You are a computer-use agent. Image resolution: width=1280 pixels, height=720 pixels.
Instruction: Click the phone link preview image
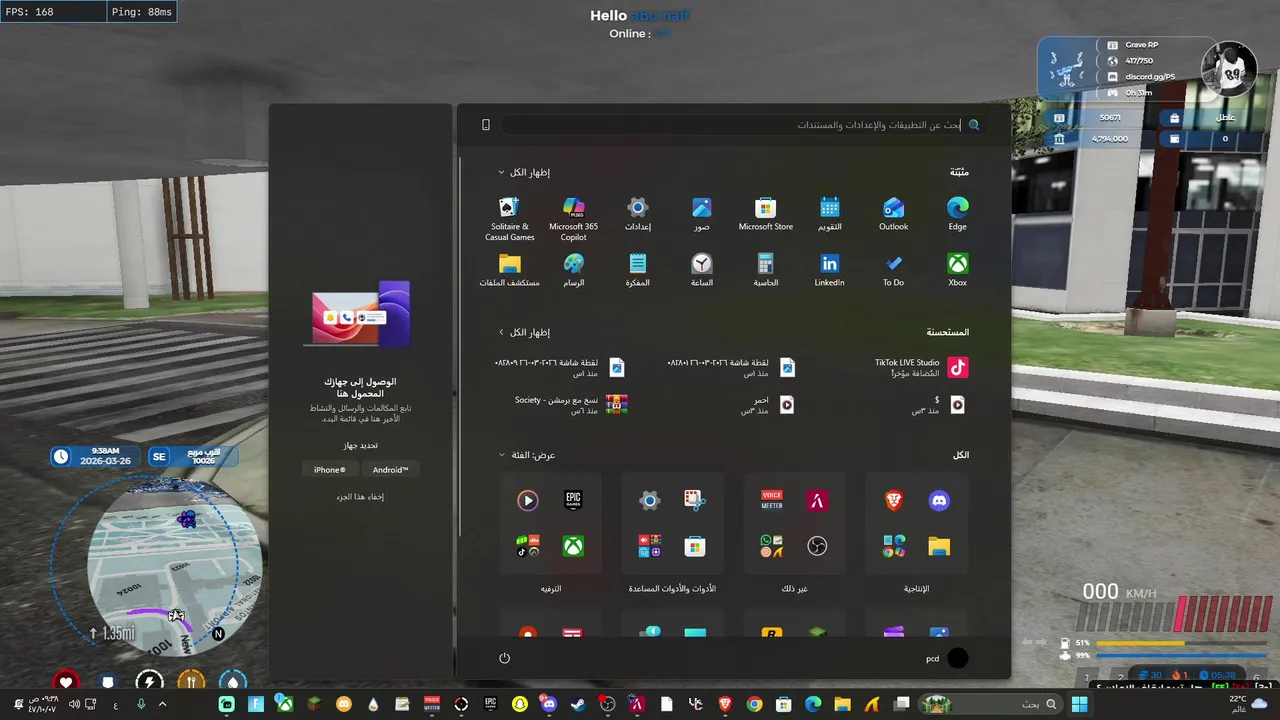pos(360,314)
